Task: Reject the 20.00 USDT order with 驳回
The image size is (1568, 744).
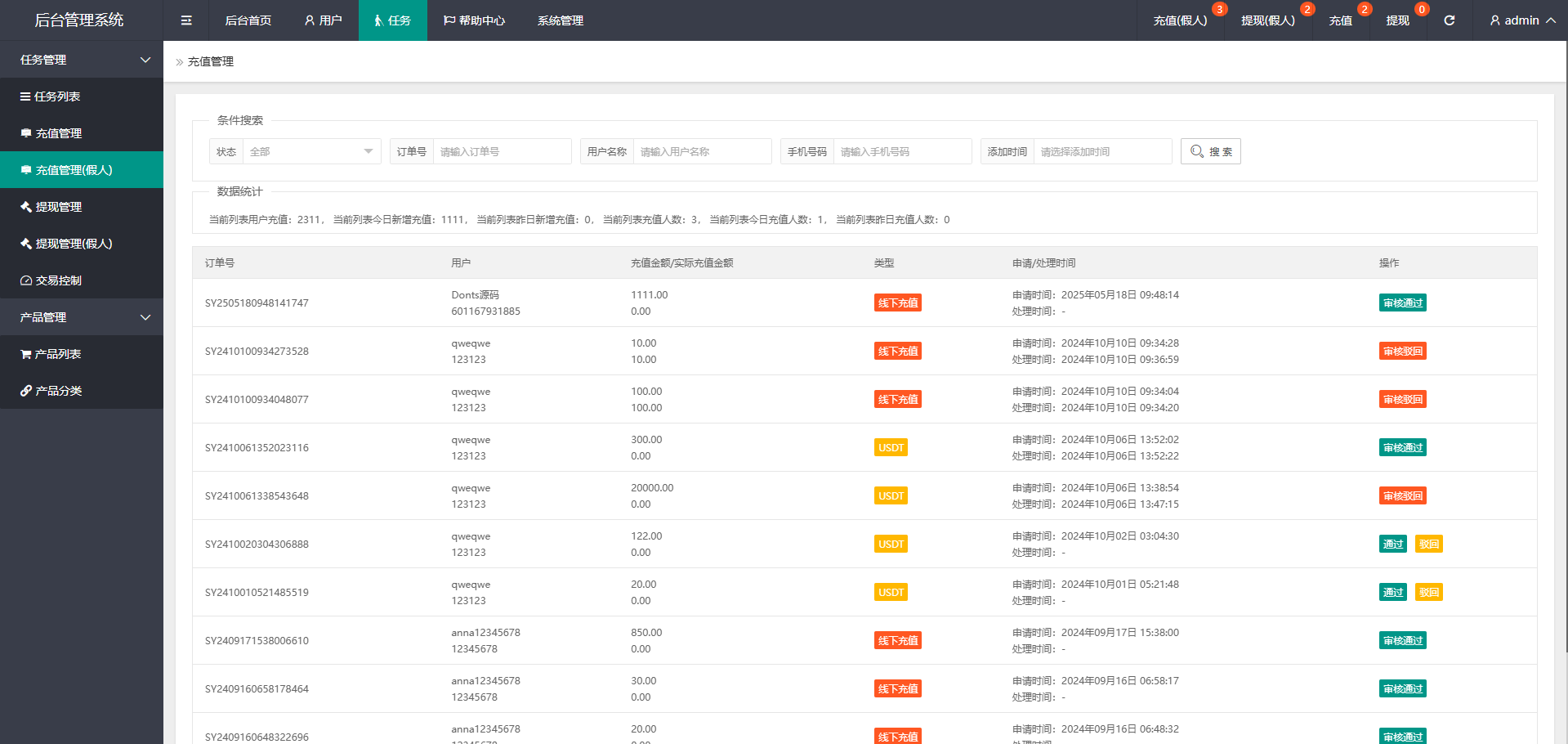Action: coord(1428,593)
